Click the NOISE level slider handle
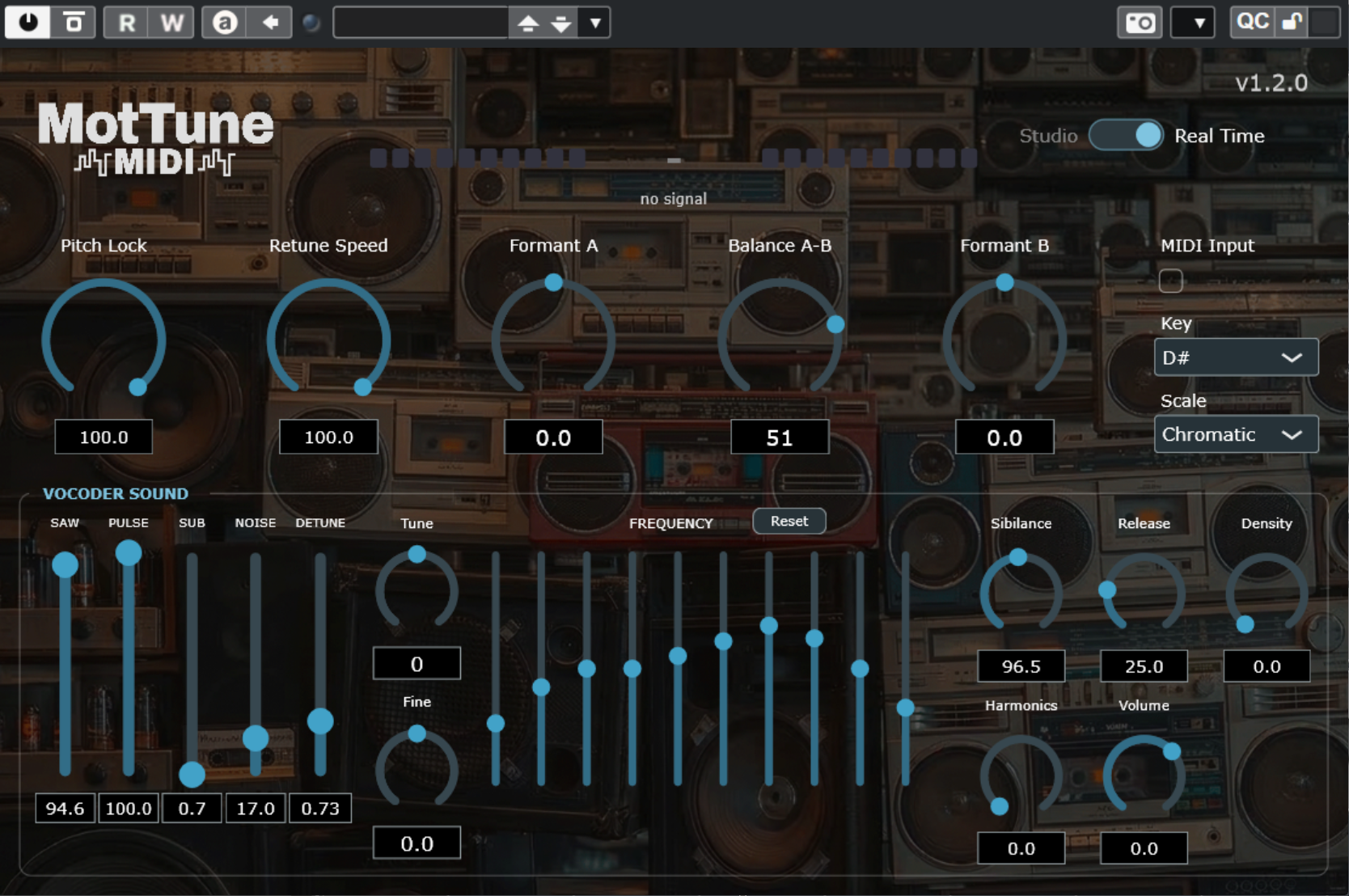The height and width of the screenshot is (896, 1349). 256,738
